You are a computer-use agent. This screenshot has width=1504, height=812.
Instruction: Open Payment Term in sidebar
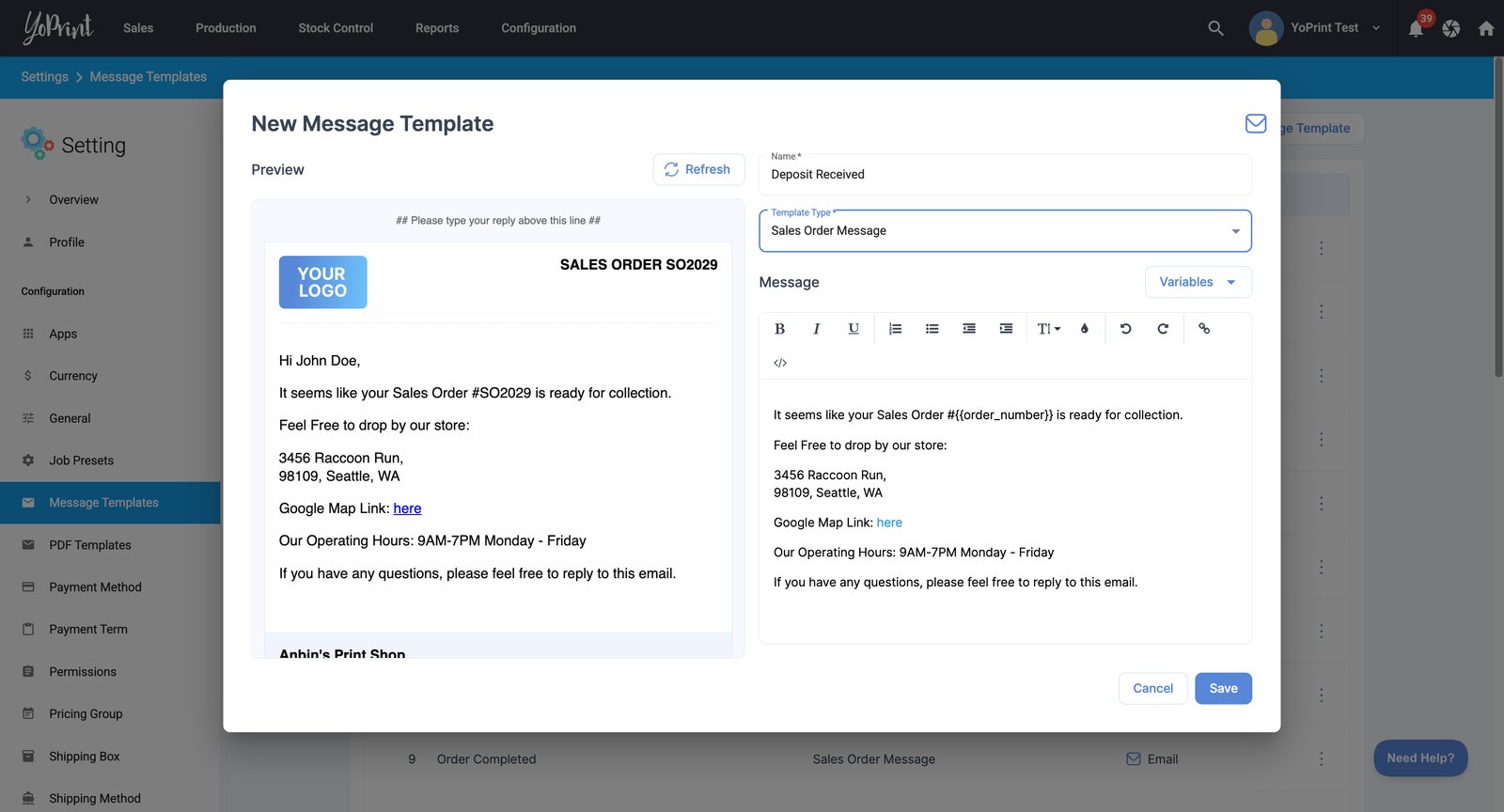point(88,630)
